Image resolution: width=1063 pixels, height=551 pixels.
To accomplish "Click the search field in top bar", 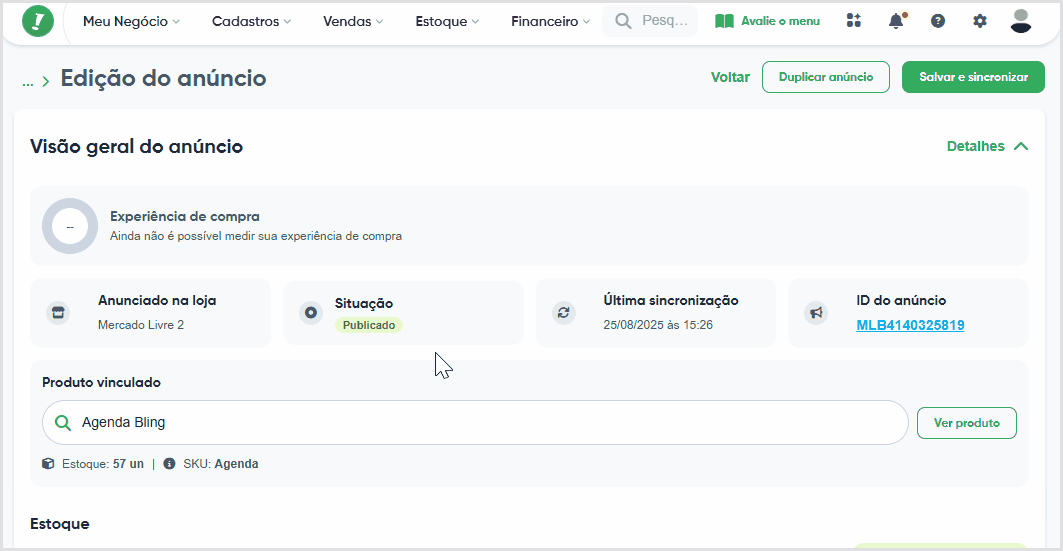I will [650, 21].
